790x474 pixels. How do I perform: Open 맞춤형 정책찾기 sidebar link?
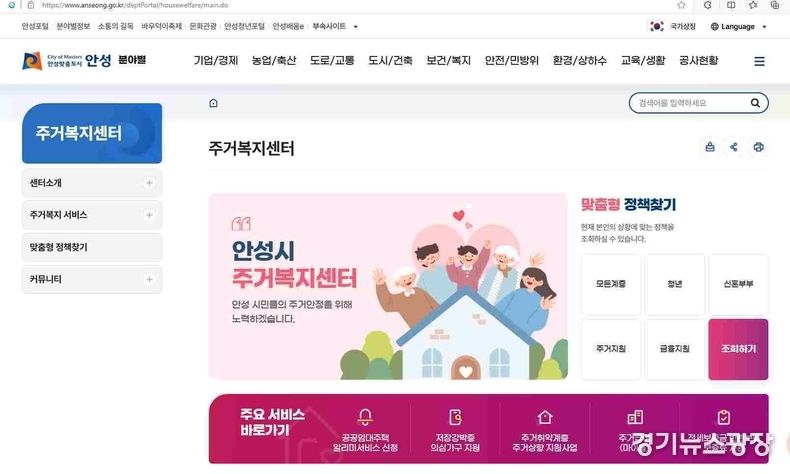[92, 247]
